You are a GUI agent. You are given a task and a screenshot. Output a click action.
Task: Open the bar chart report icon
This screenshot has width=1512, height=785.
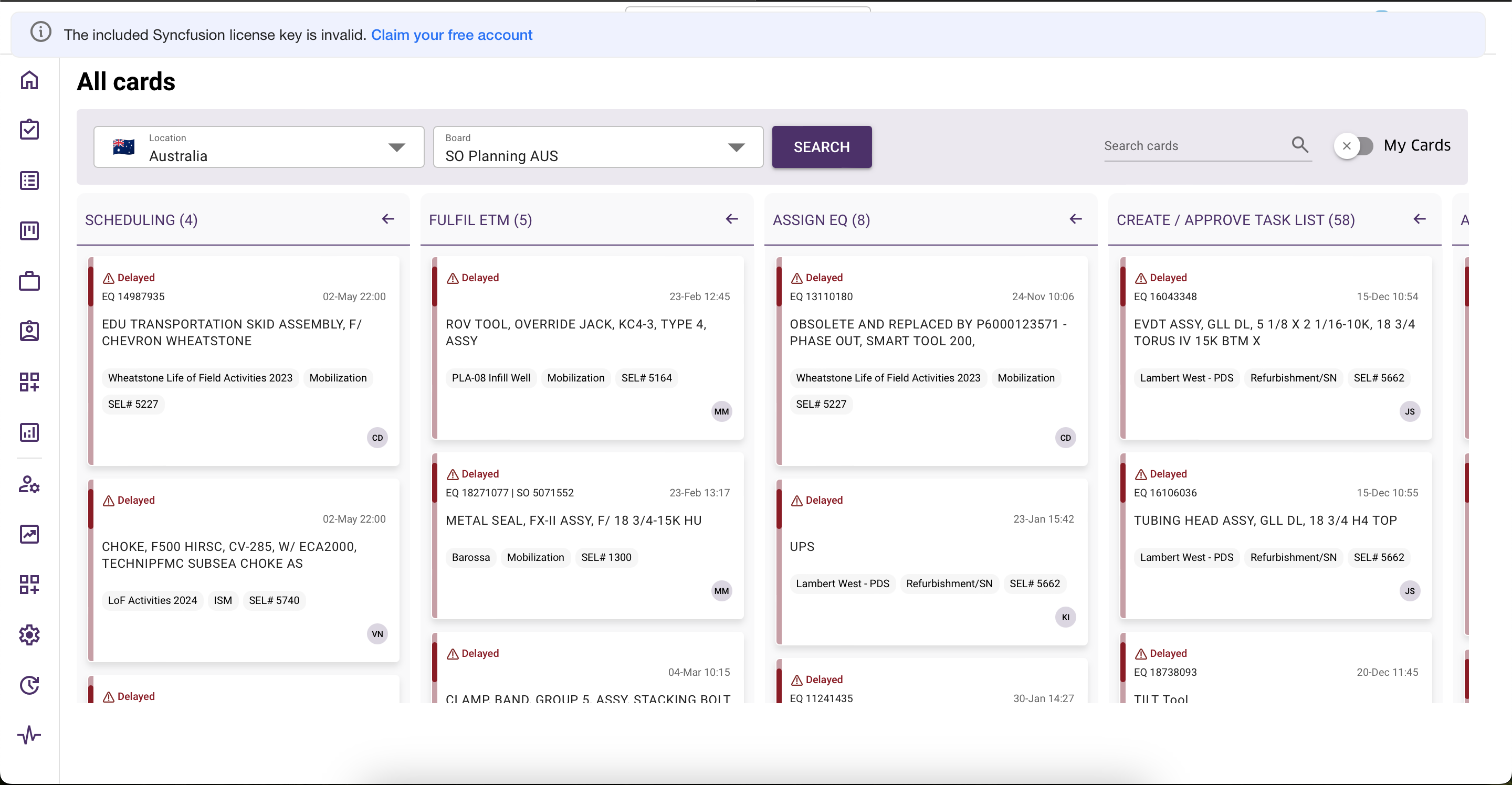29,432
